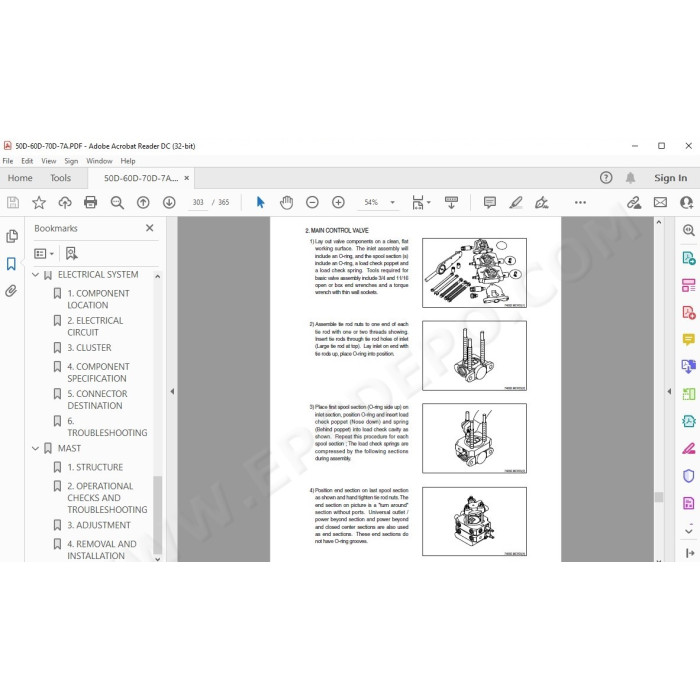The image size is (700, 700).
Task: Open the zoom level dropdown
Action: (x=392, y=203)
